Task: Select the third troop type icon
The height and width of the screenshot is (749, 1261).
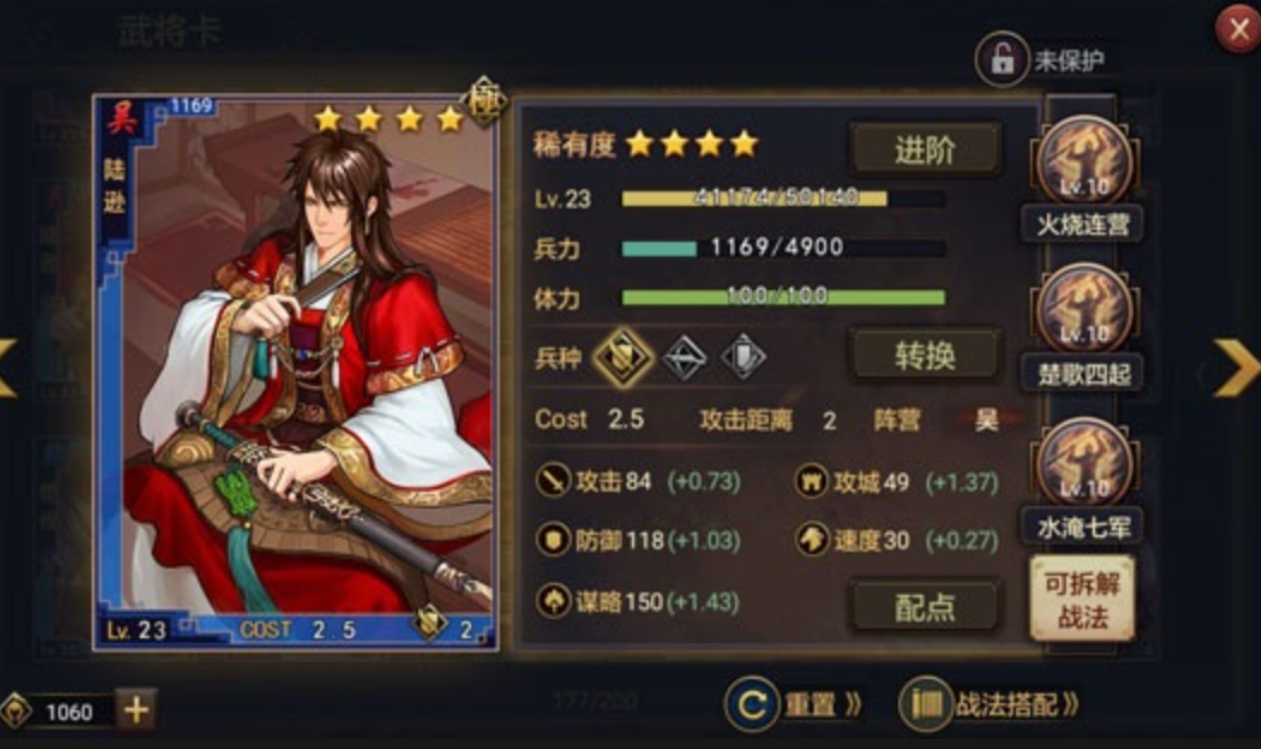Action: pos(744,358)
